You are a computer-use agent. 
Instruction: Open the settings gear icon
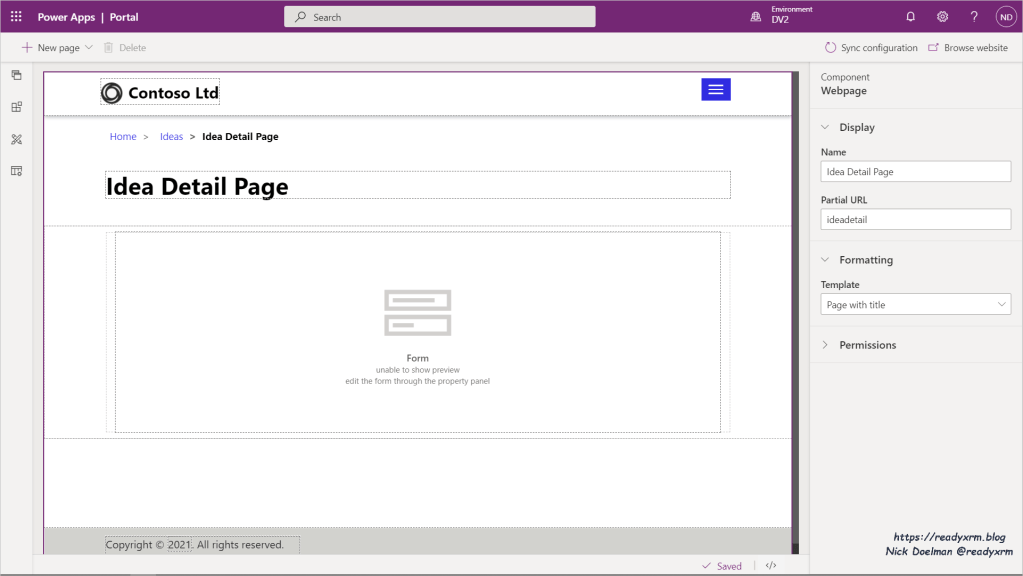click(942, 17)
